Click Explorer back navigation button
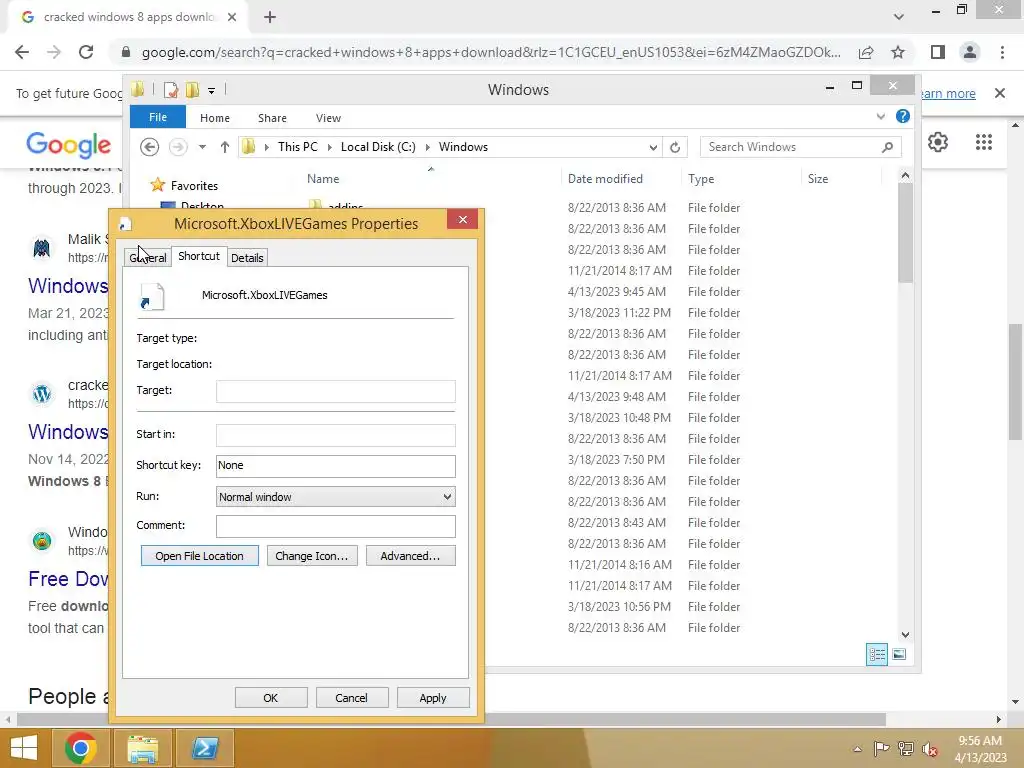Viewport: 1024px width, 768px height. [150, 147]
